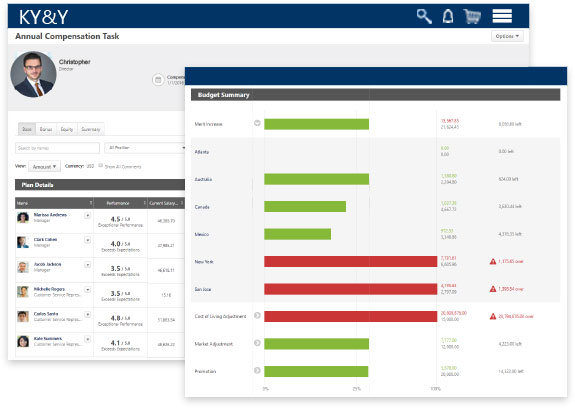Click the sort icon in the Name column header

(91, 203)
